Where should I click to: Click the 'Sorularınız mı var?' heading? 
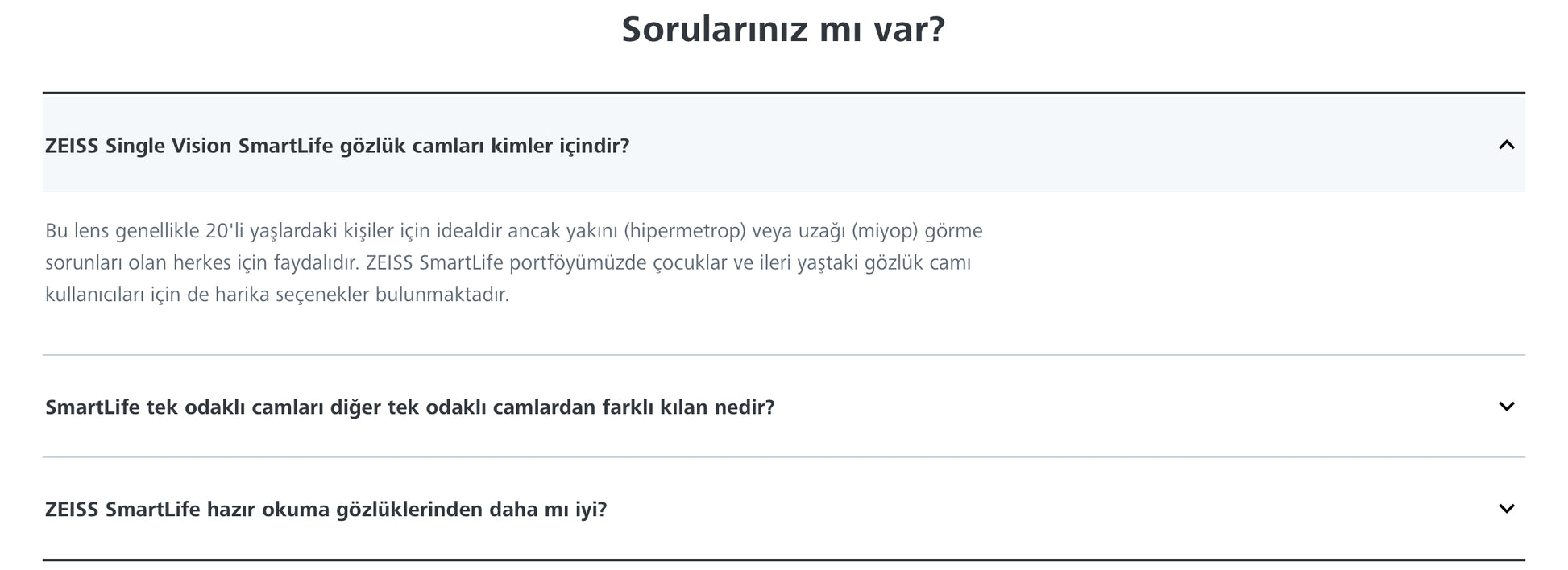(x=782, y=30)
